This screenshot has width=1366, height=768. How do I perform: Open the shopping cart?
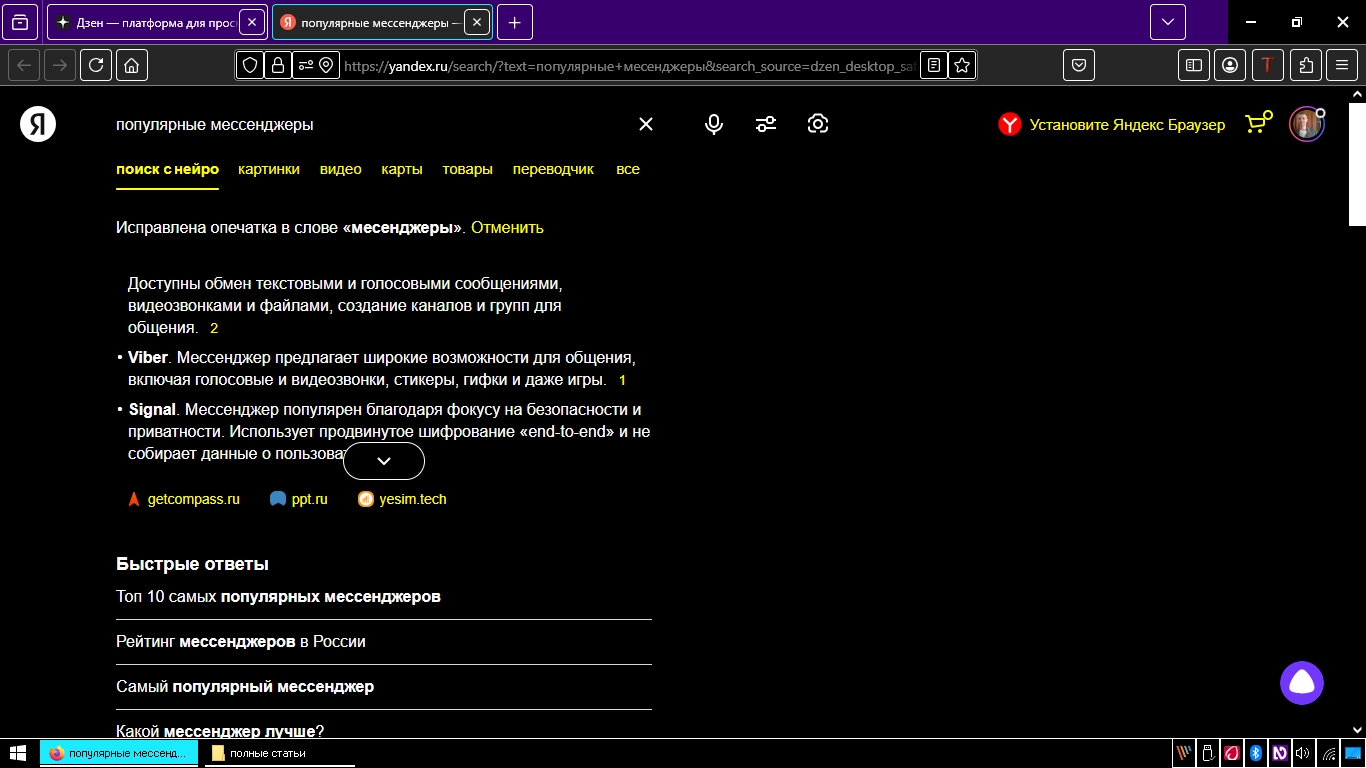tap(1258, 123)
